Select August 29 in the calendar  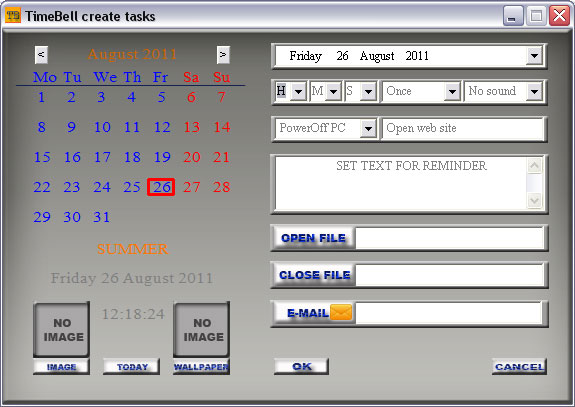pos(42,217)
